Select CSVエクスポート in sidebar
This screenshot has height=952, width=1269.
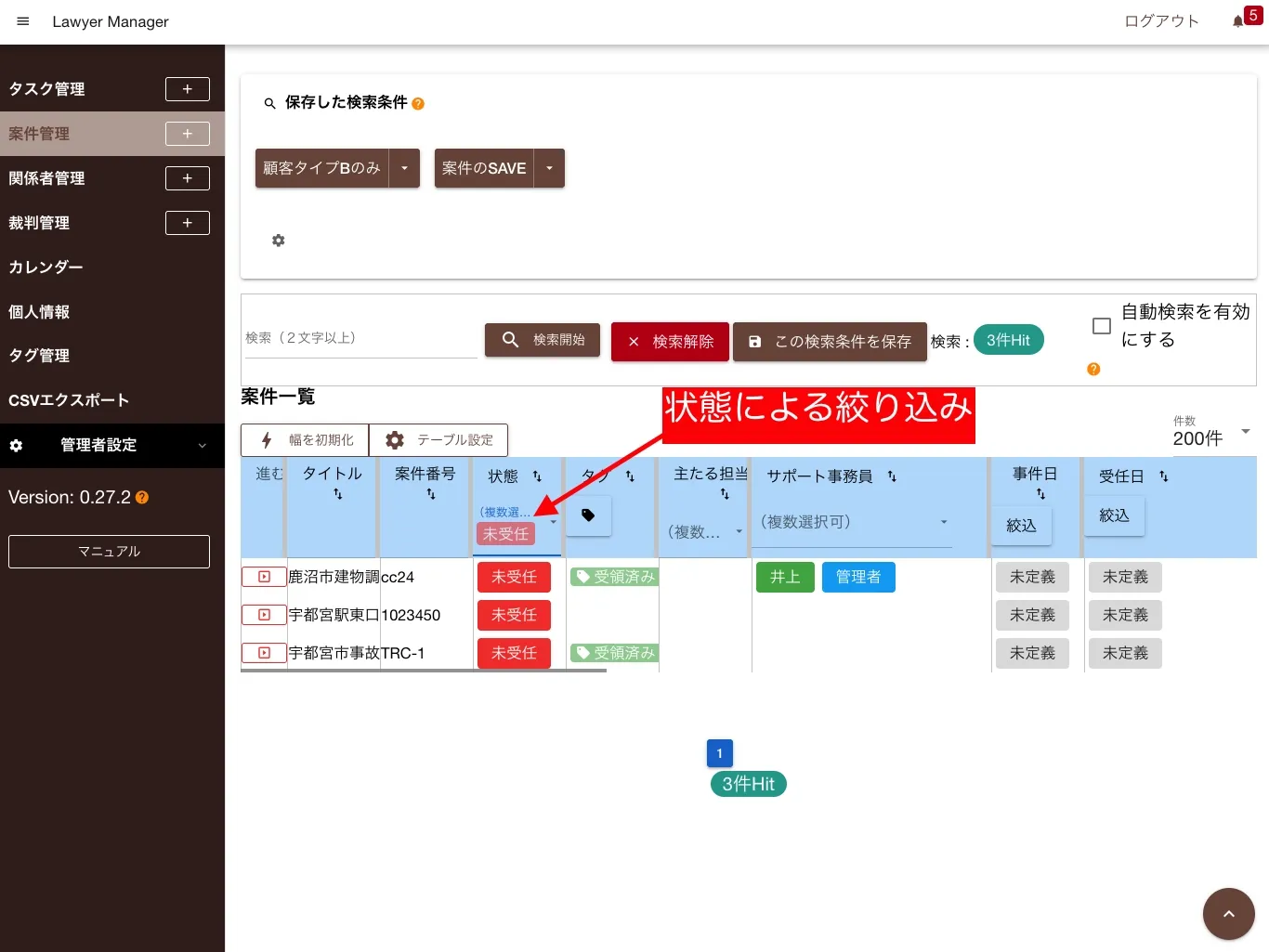tap(69, 400)
